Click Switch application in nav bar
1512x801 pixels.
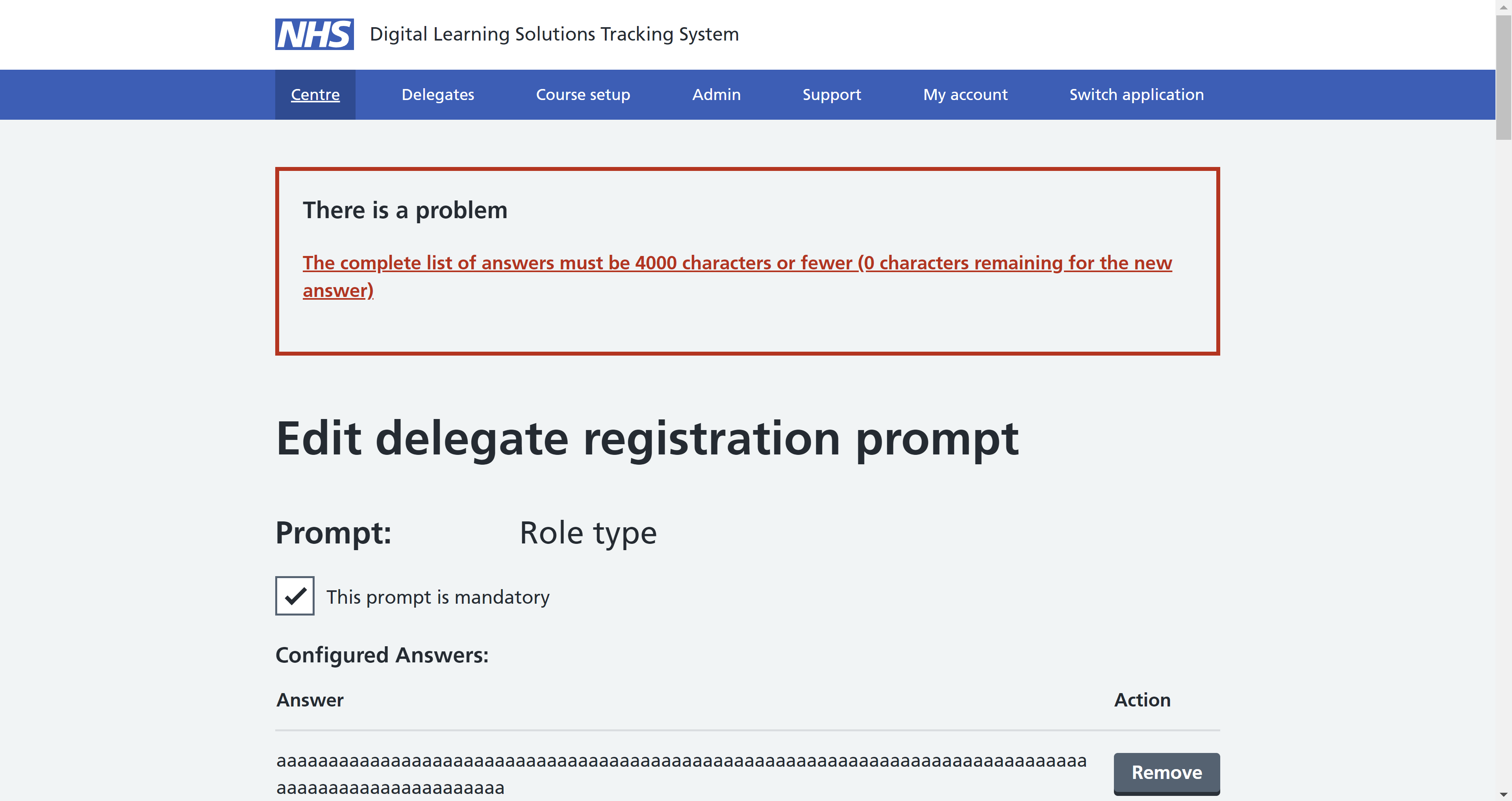click(1136, 95)
